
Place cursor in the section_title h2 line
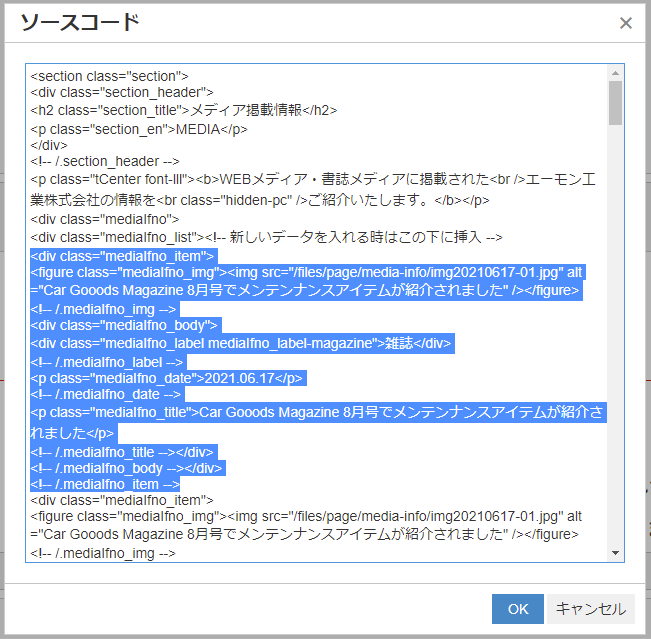tap(184, 111)
